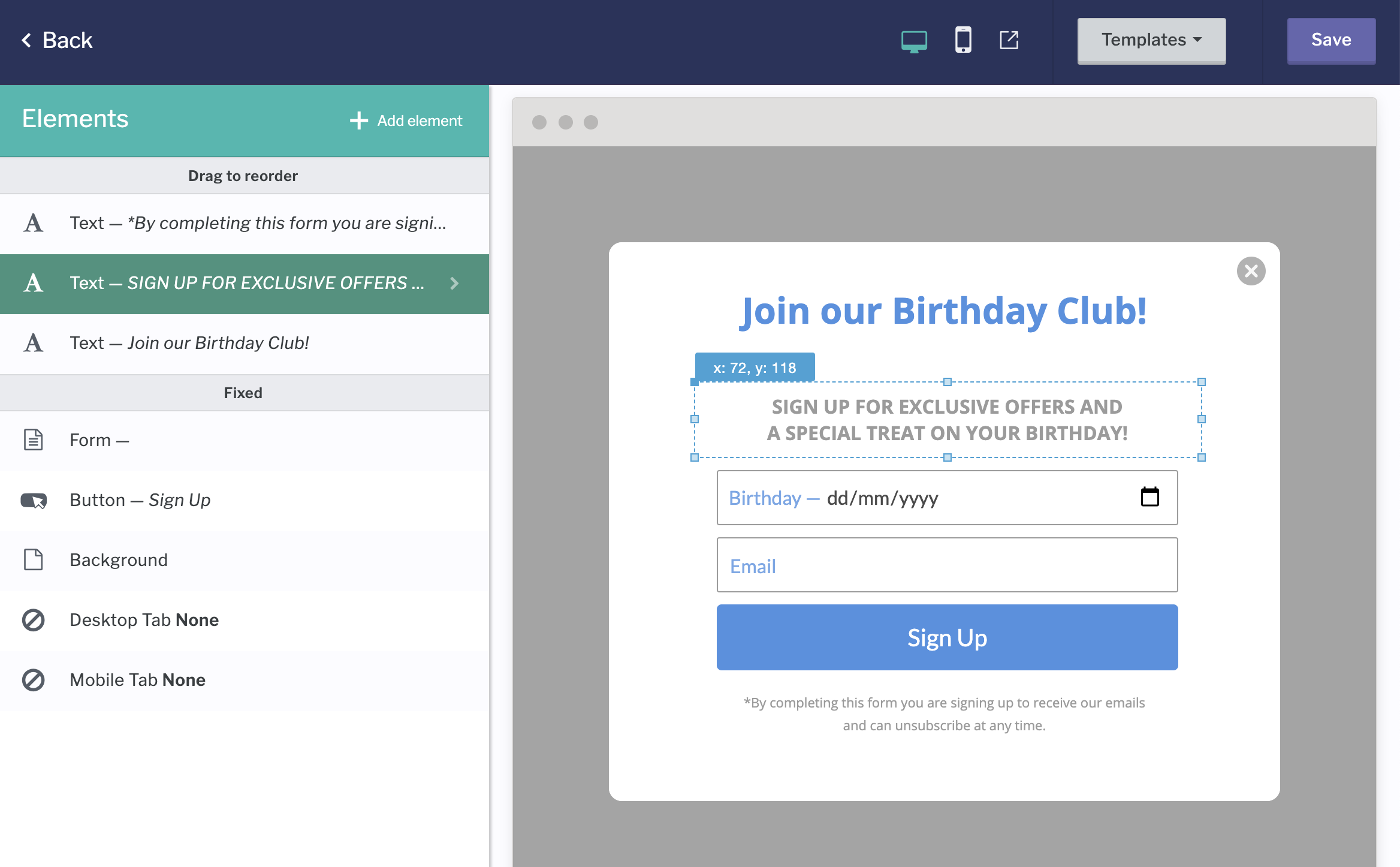The image size is (1400, 867).
Task: Close the popup with X icon
Action: pyautogui.click(x=1251, y=271)
